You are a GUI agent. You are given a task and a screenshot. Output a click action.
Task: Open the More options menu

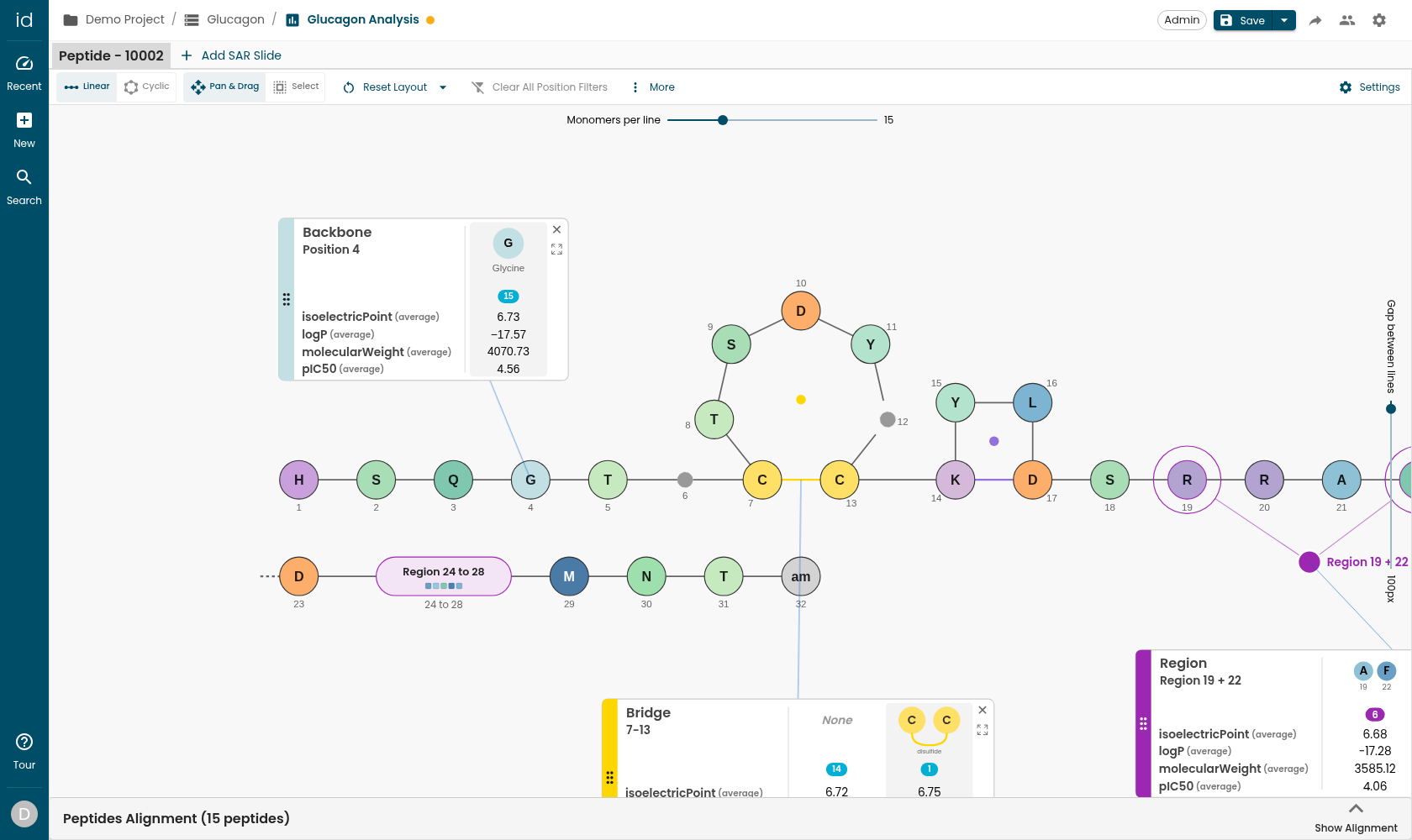tap(653, 87)
